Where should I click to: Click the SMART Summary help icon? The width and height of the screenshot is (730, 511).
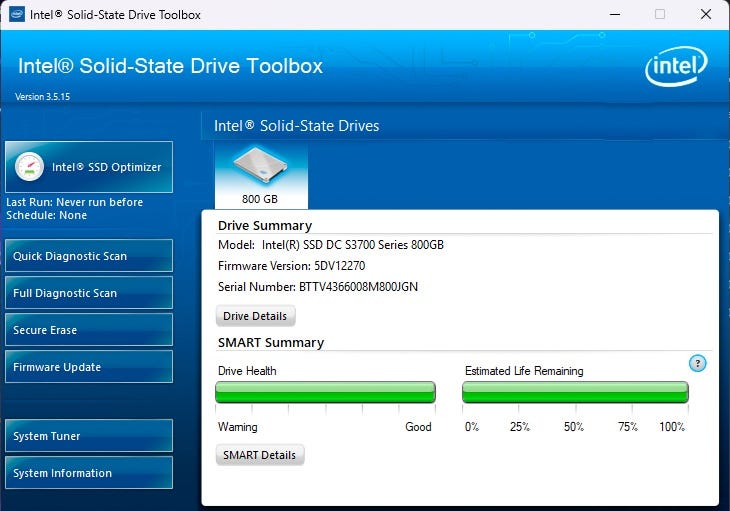tap(697, 363)
